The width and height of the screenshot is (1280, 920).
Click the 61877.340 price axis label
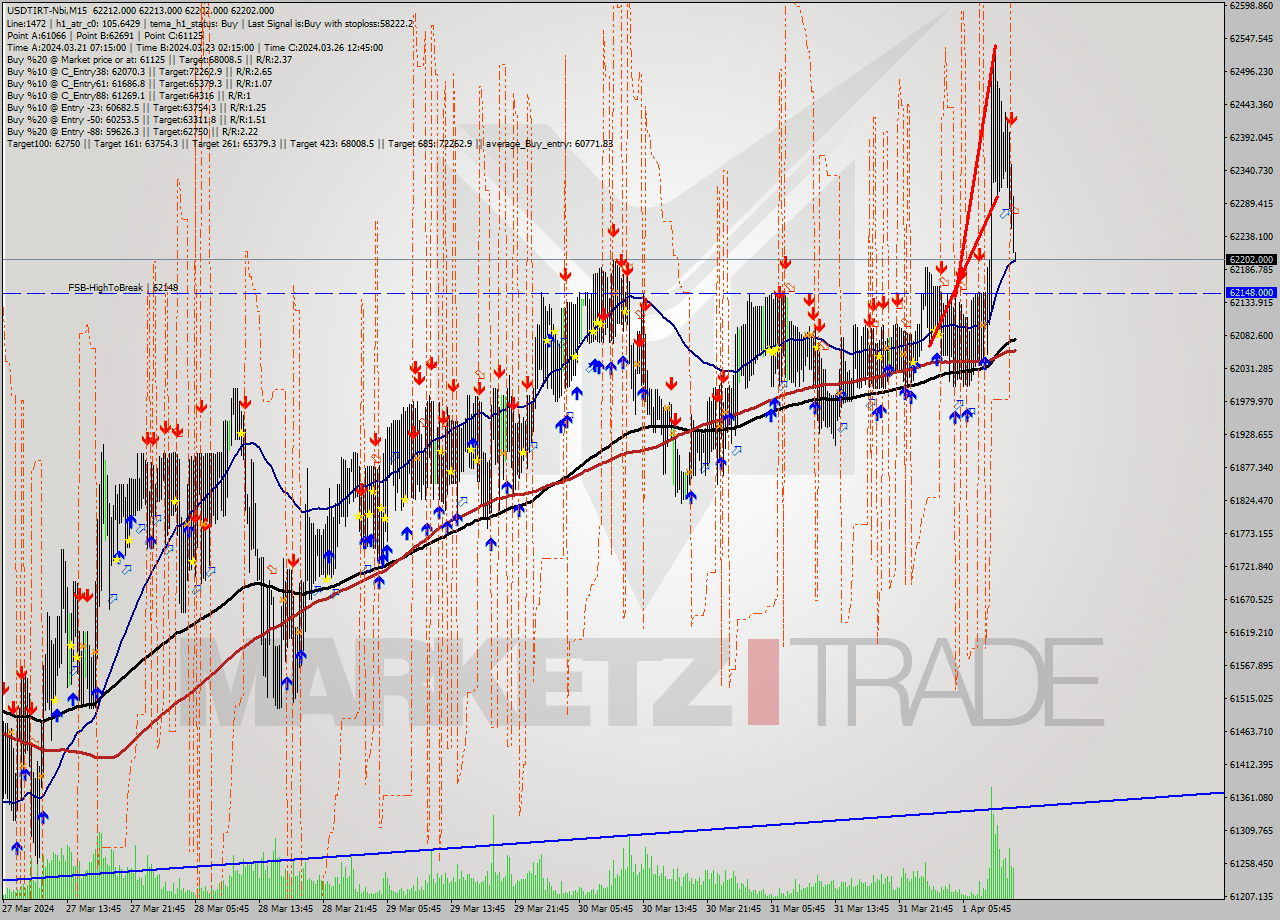1250,468
